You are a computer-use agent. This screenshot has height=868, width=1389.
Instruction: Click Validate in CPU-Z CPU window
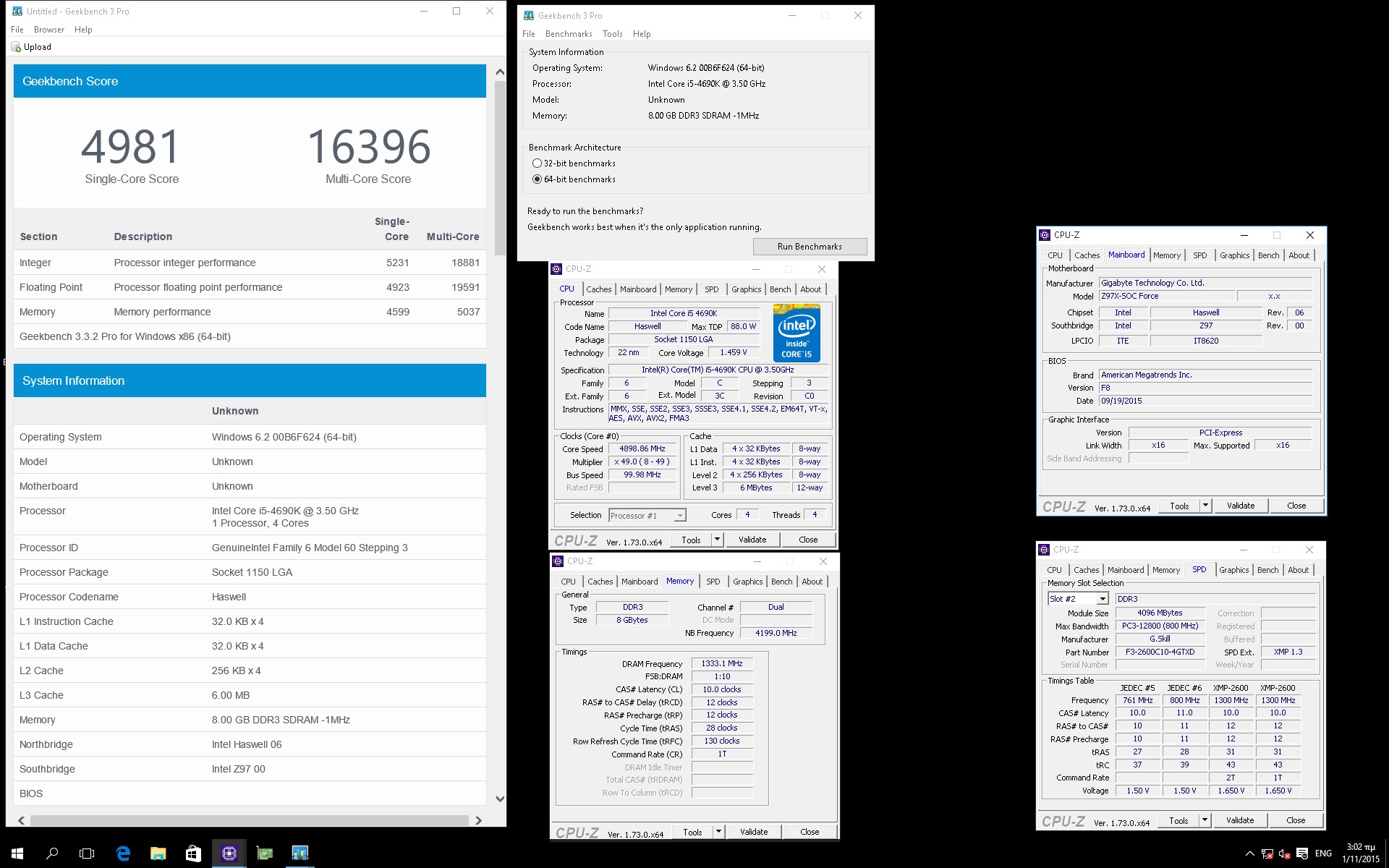coord(752,540)
